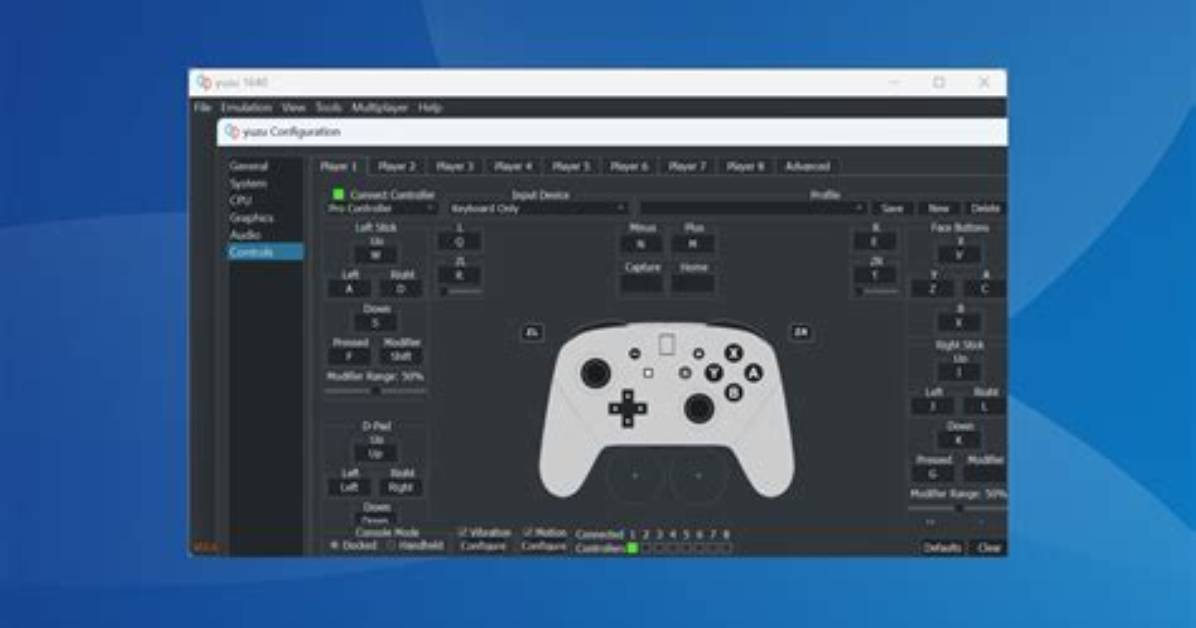1196x628 pixels.
Task: Click the yuzu Configuration dialog logo icon
Action: tap(232, 131)
